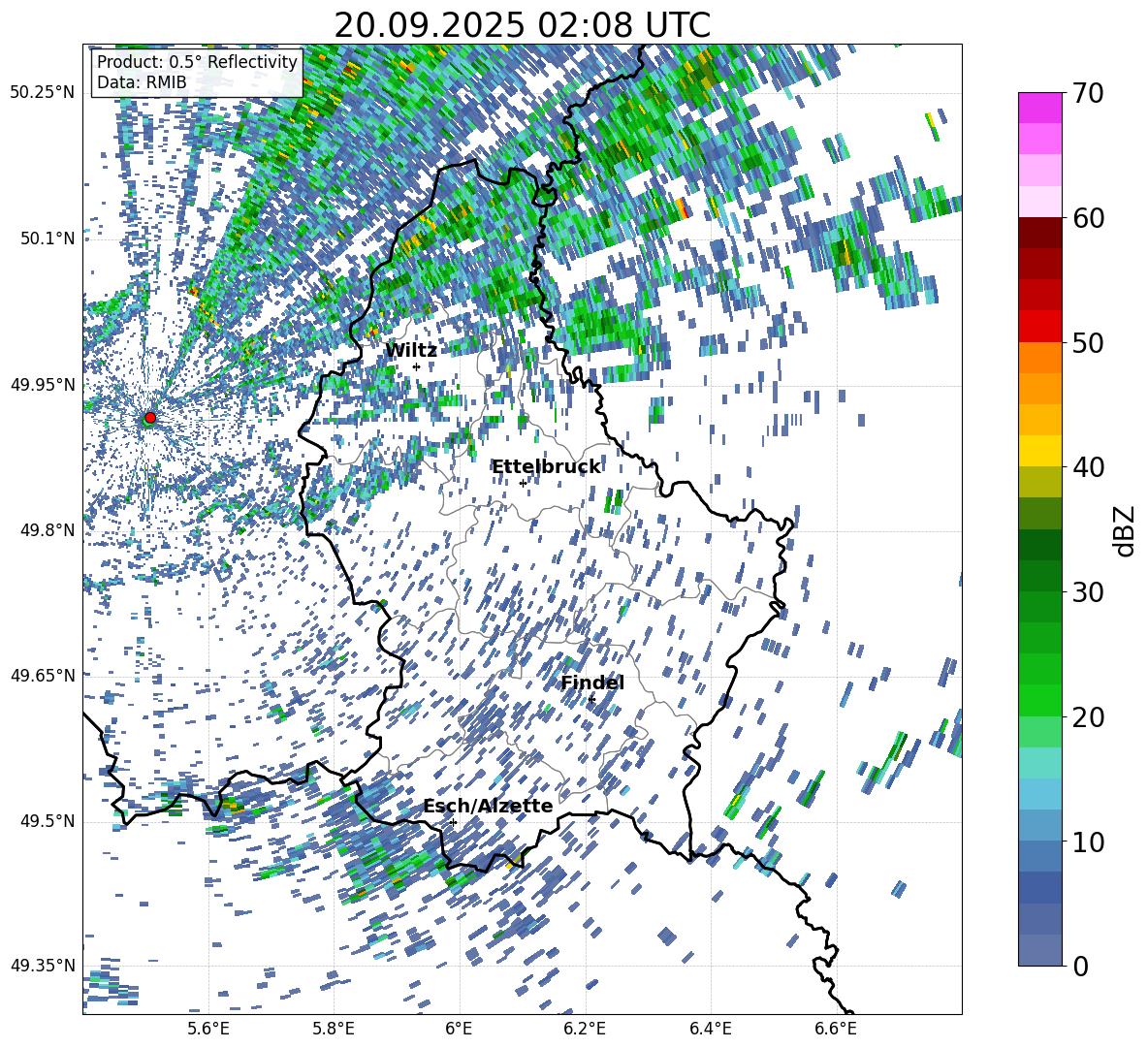Click the Esch/Alzette city label
Image resolution: width=1148 pixels, height=1048 pixels.
pyautogui.click(x=488, y=806)
